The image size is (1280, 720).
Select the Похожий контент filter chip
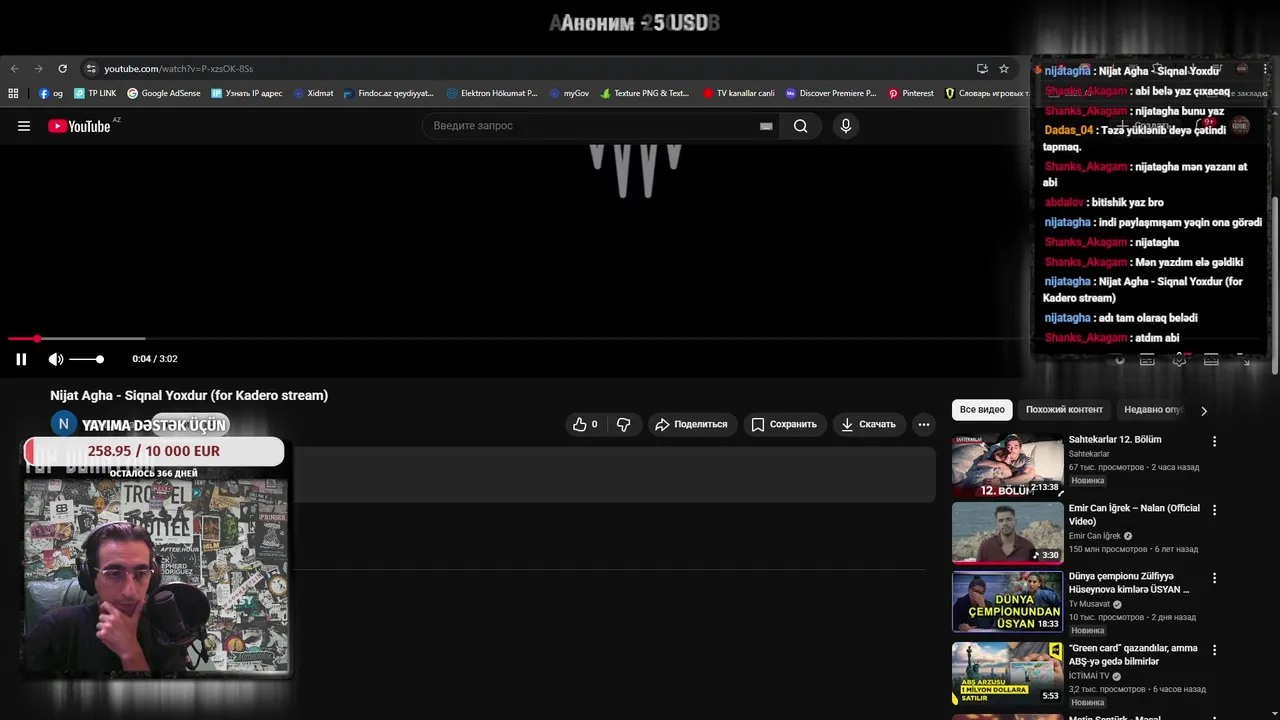1064,409
